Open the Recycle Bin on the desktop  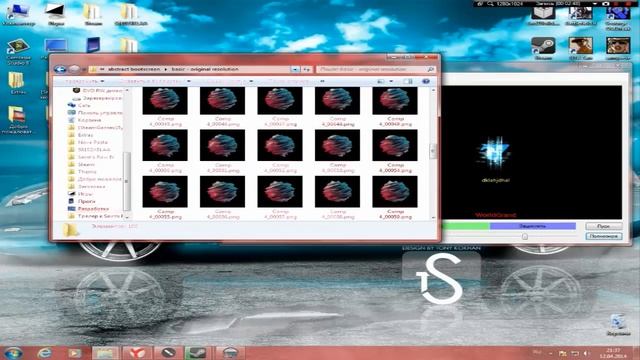pos(618,325)
